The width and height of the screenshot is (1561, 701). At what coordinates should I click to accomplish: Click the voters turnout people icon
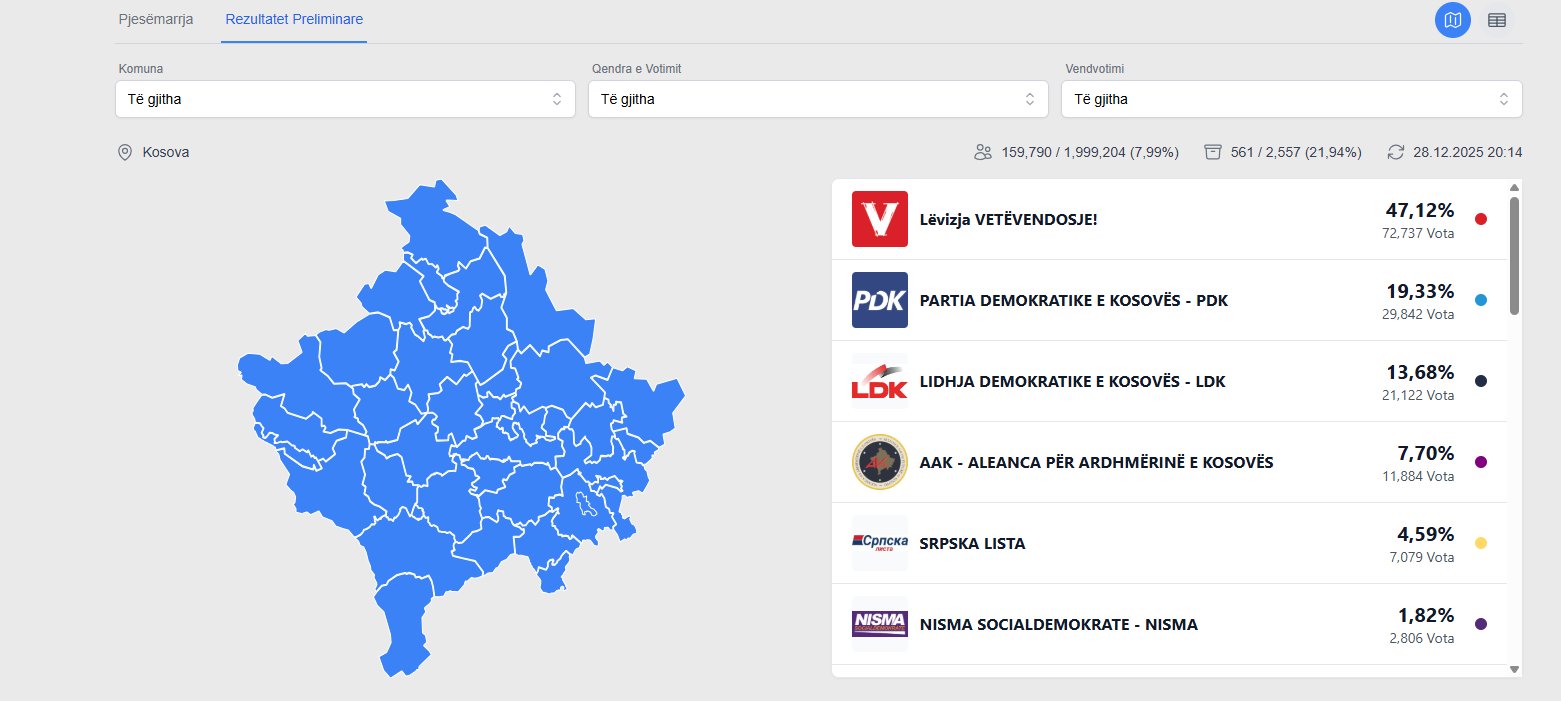(x=983, y=152)
